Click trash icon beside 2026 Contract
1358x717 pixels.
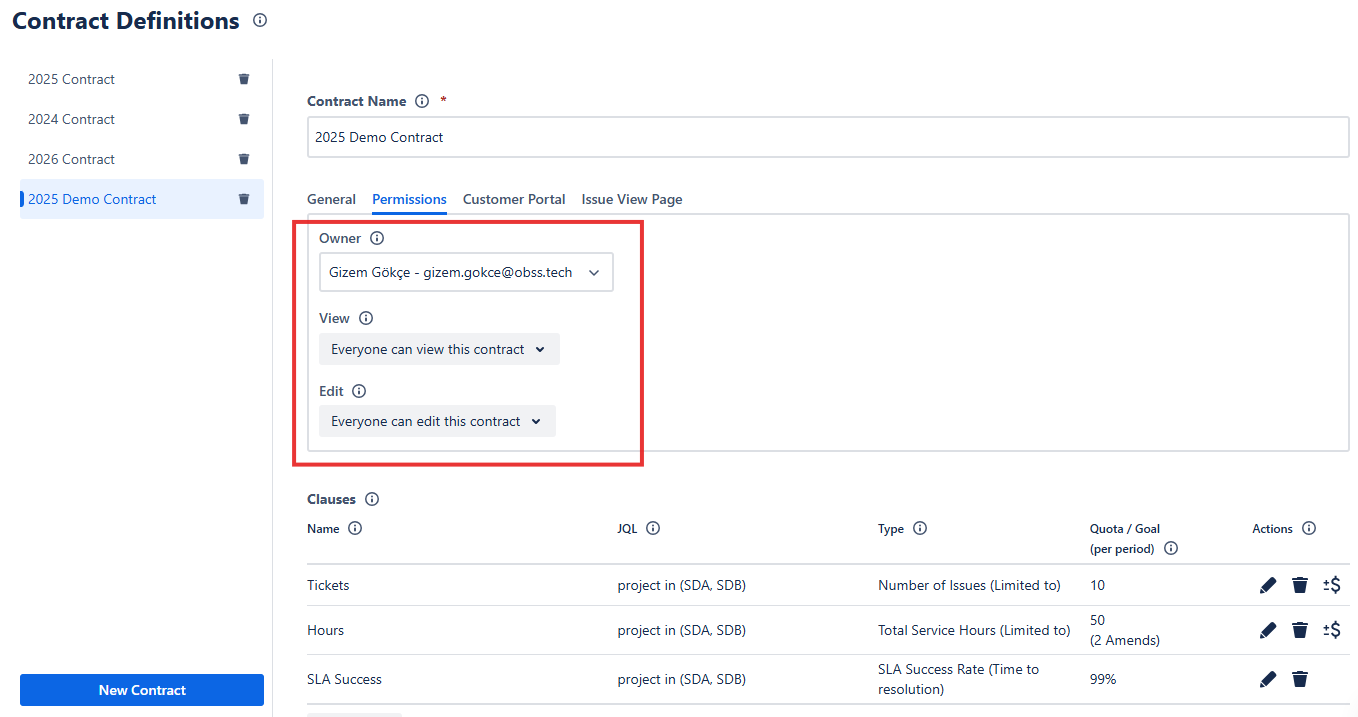pyautogui.click(x=244, y=159)
